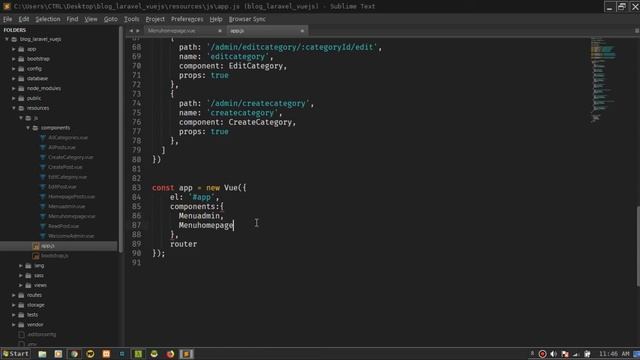Open CreatePost.vue in sidebar

point(65,167)
